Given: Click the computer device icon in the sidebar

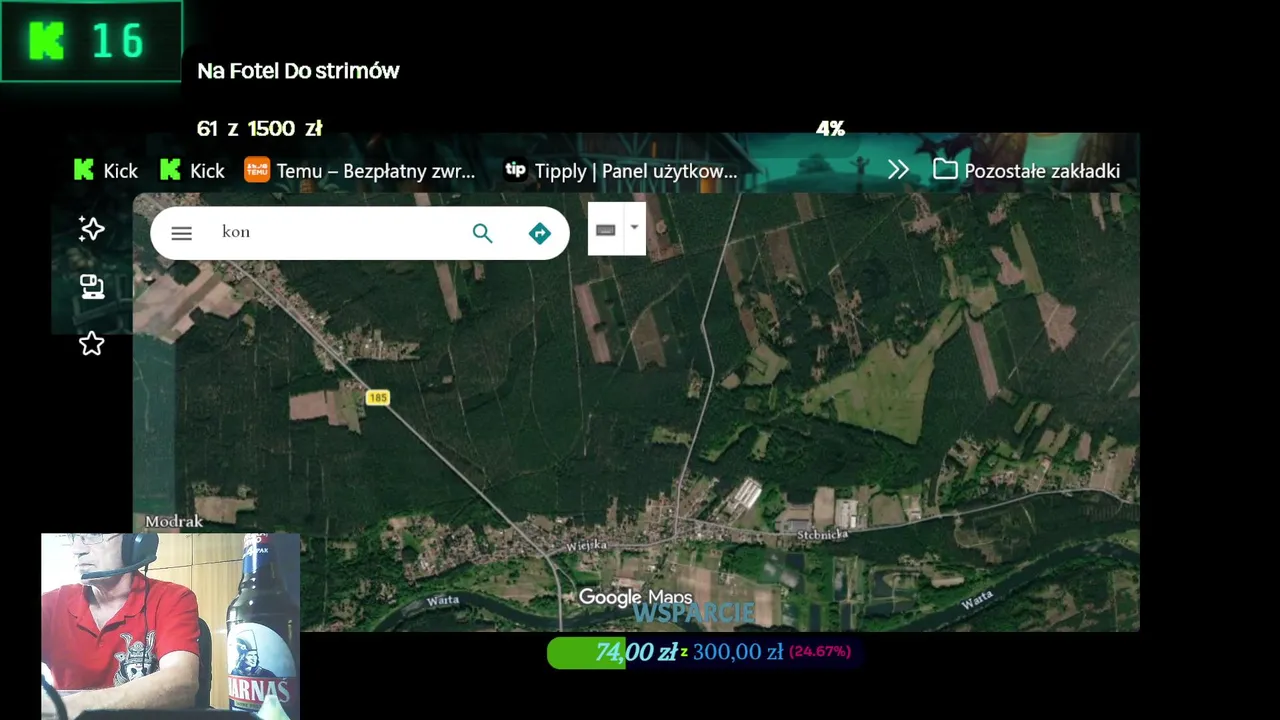Looking at the screenshot, I should pyautogui.click(x=92, y=287).
